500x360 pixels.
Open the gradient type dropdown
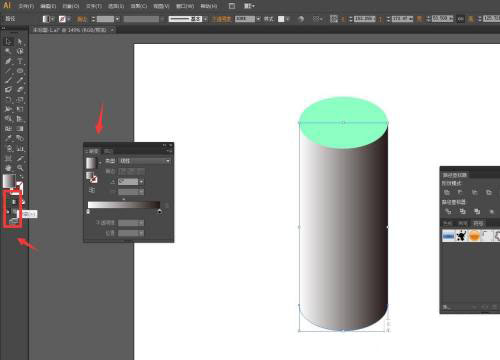pyautogui.click(x=145, y=161)
